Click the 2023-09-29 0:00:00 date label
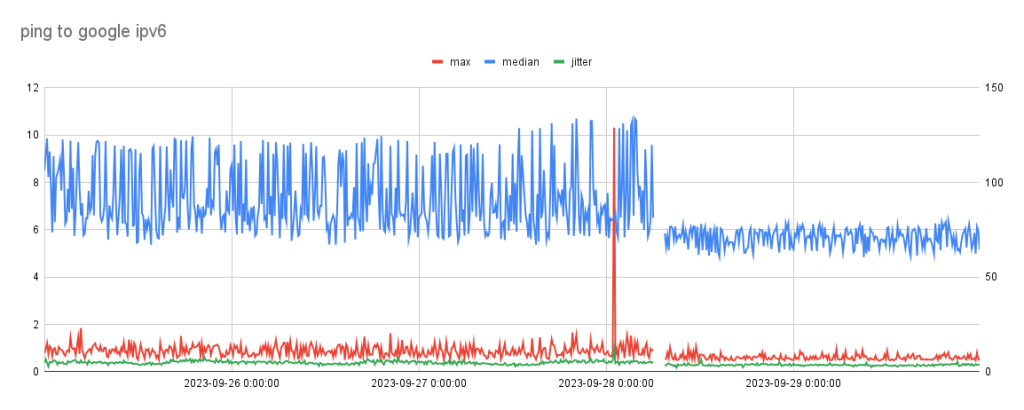Image resolution: width=1024 pixels, height=410 pixels. click(792, 383)
